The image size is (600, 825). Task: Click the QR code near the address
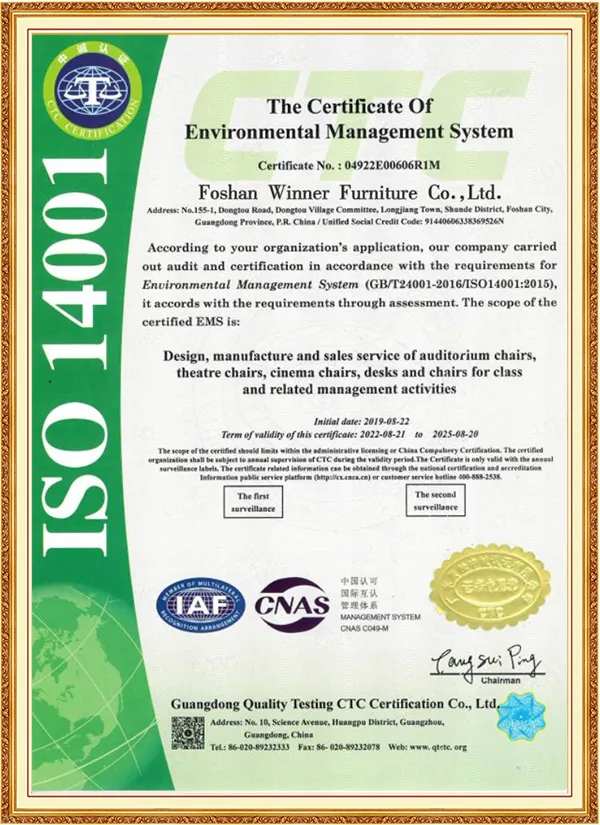point(188,733)
